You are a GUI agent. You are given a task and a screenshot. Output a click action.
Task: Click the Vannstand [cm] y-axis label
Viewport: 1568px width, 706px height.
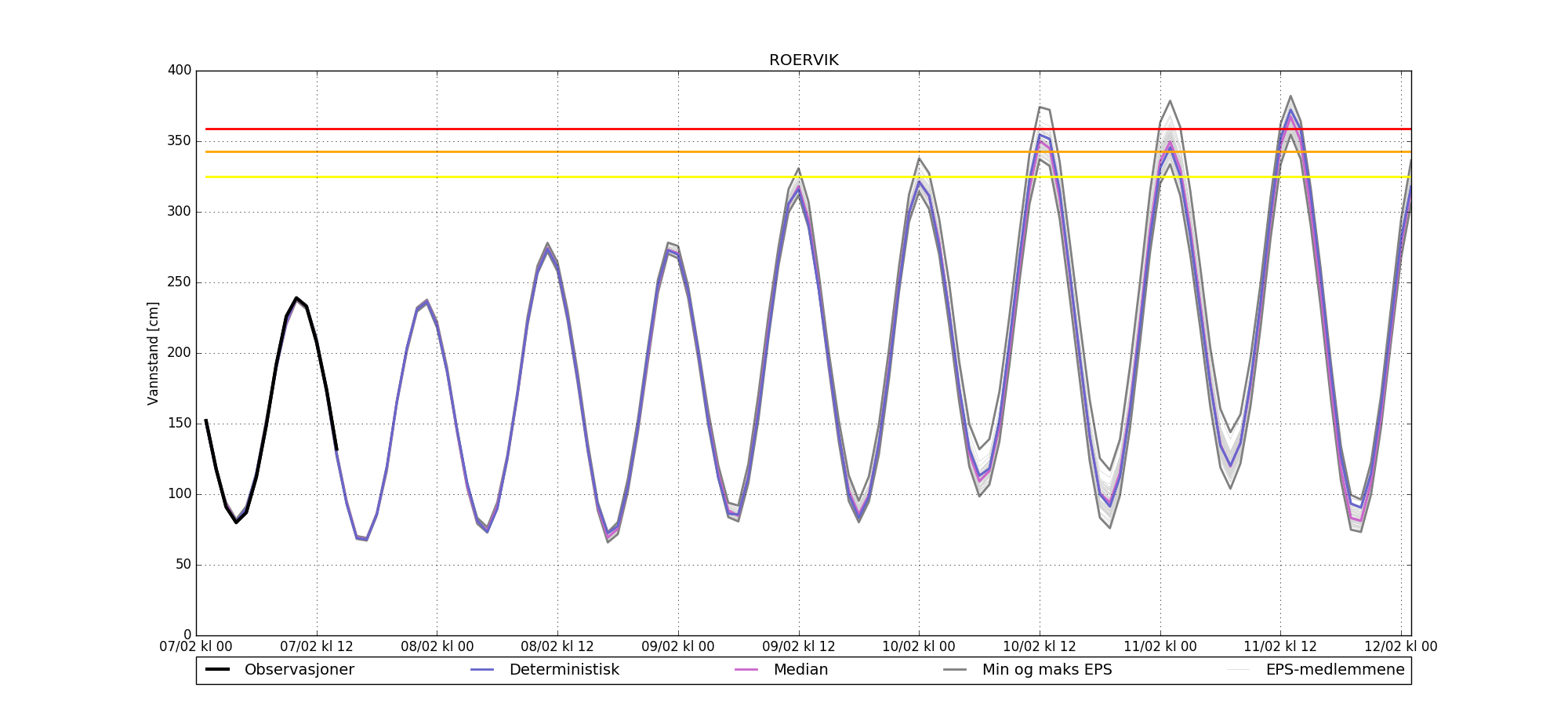coord(153,353)
